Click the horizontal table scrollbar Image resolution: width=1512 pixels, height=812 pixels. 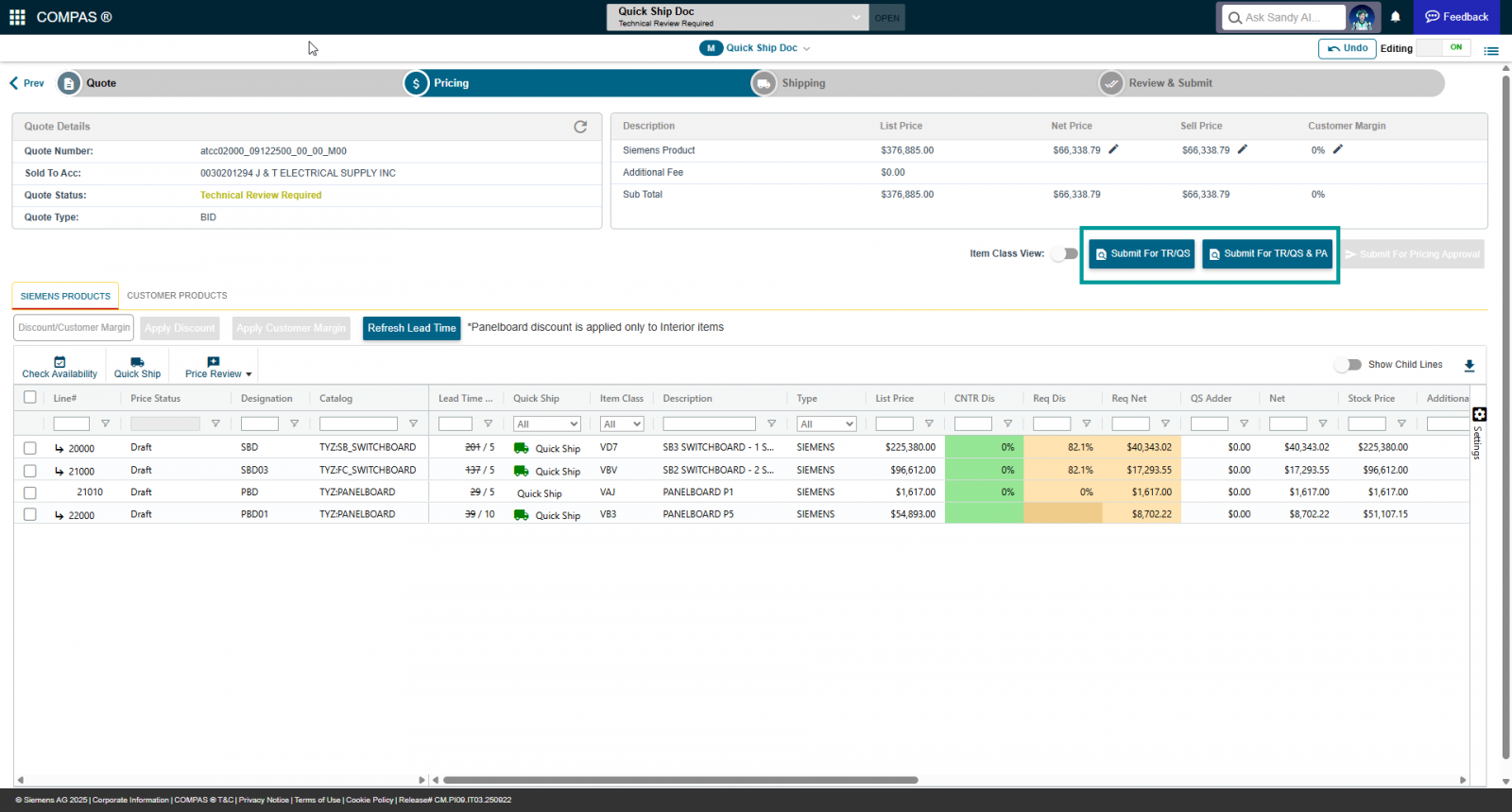pos(680,780)
